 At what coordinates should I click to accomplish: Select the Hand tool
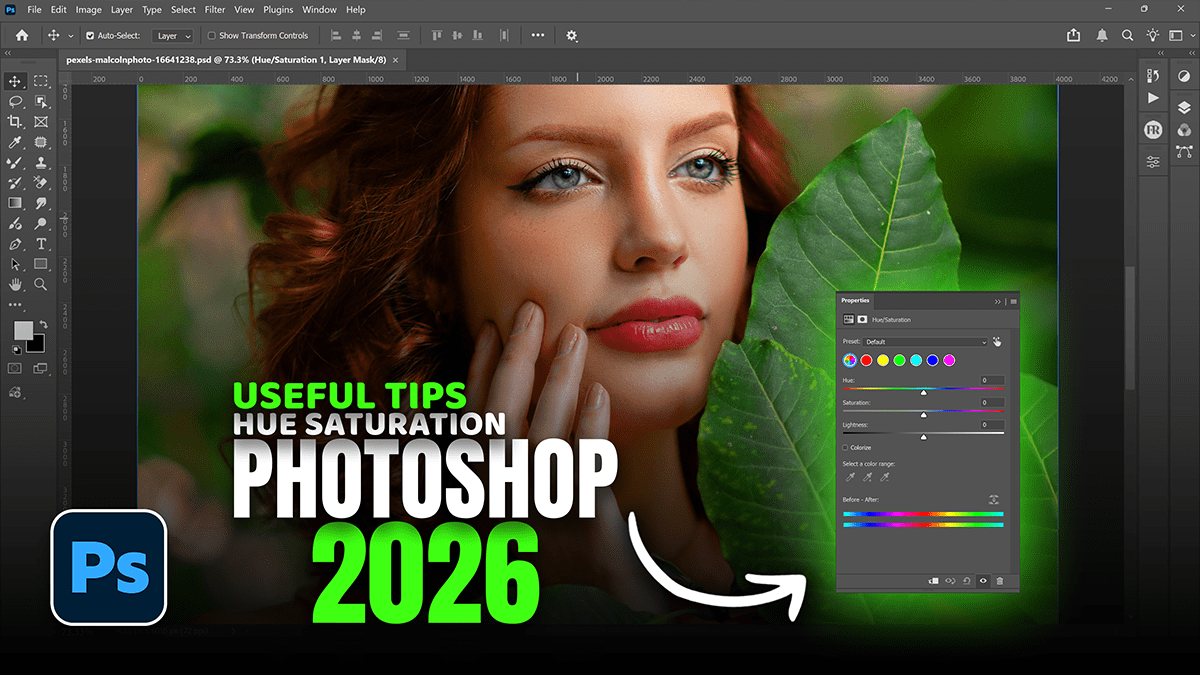pos(15,284)
